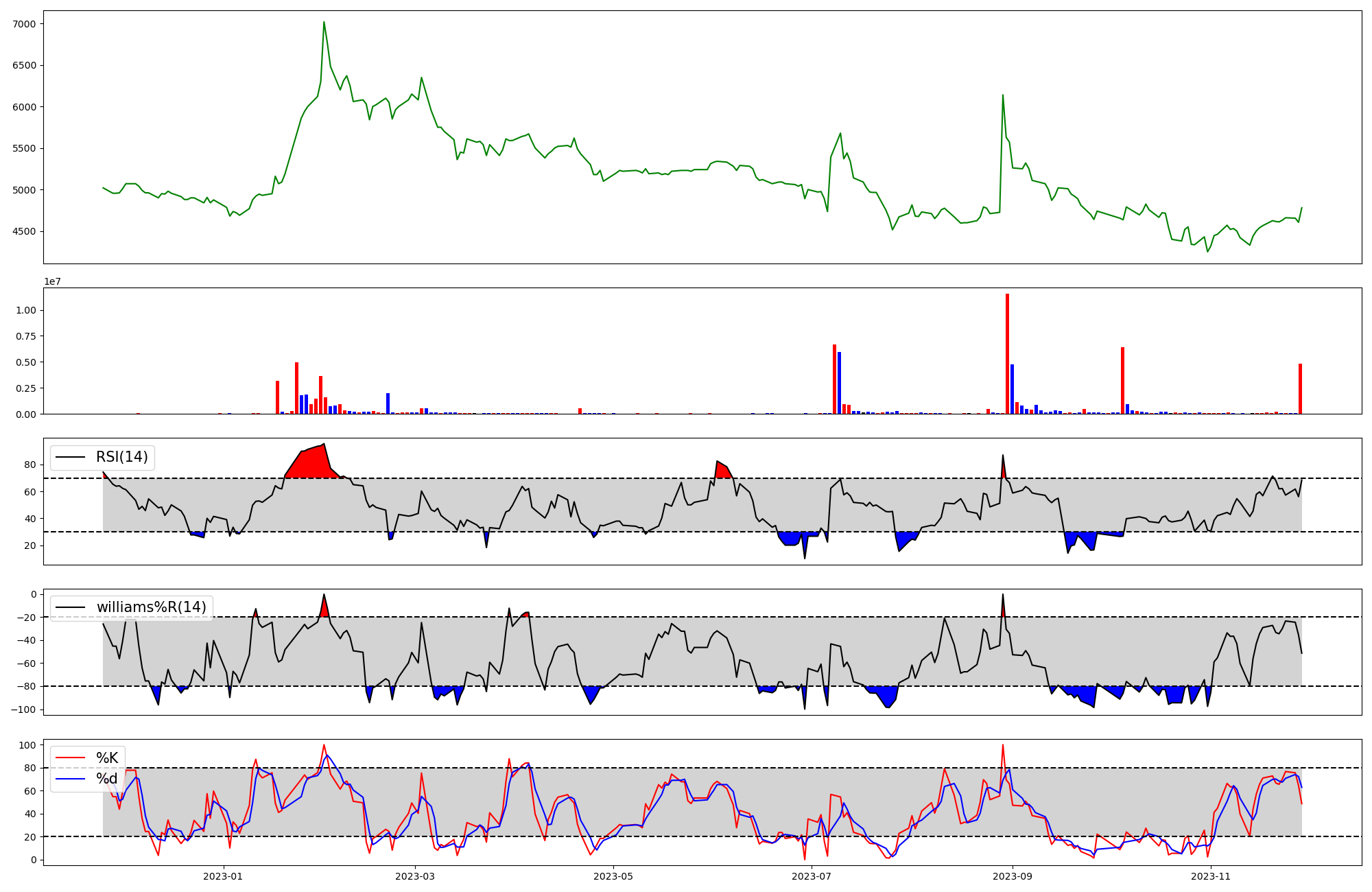
Task: Click the tallest red volume bar
Action: [1007, 353]
